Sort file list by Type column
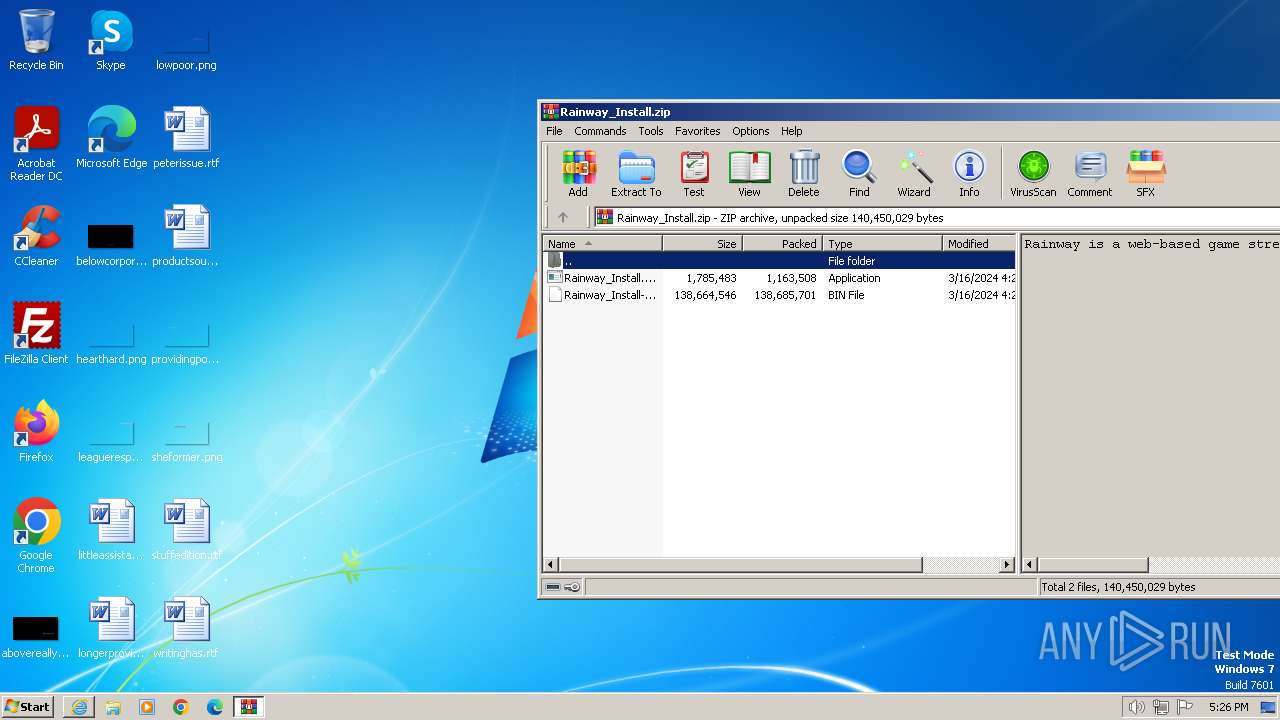 pos(882,243)
